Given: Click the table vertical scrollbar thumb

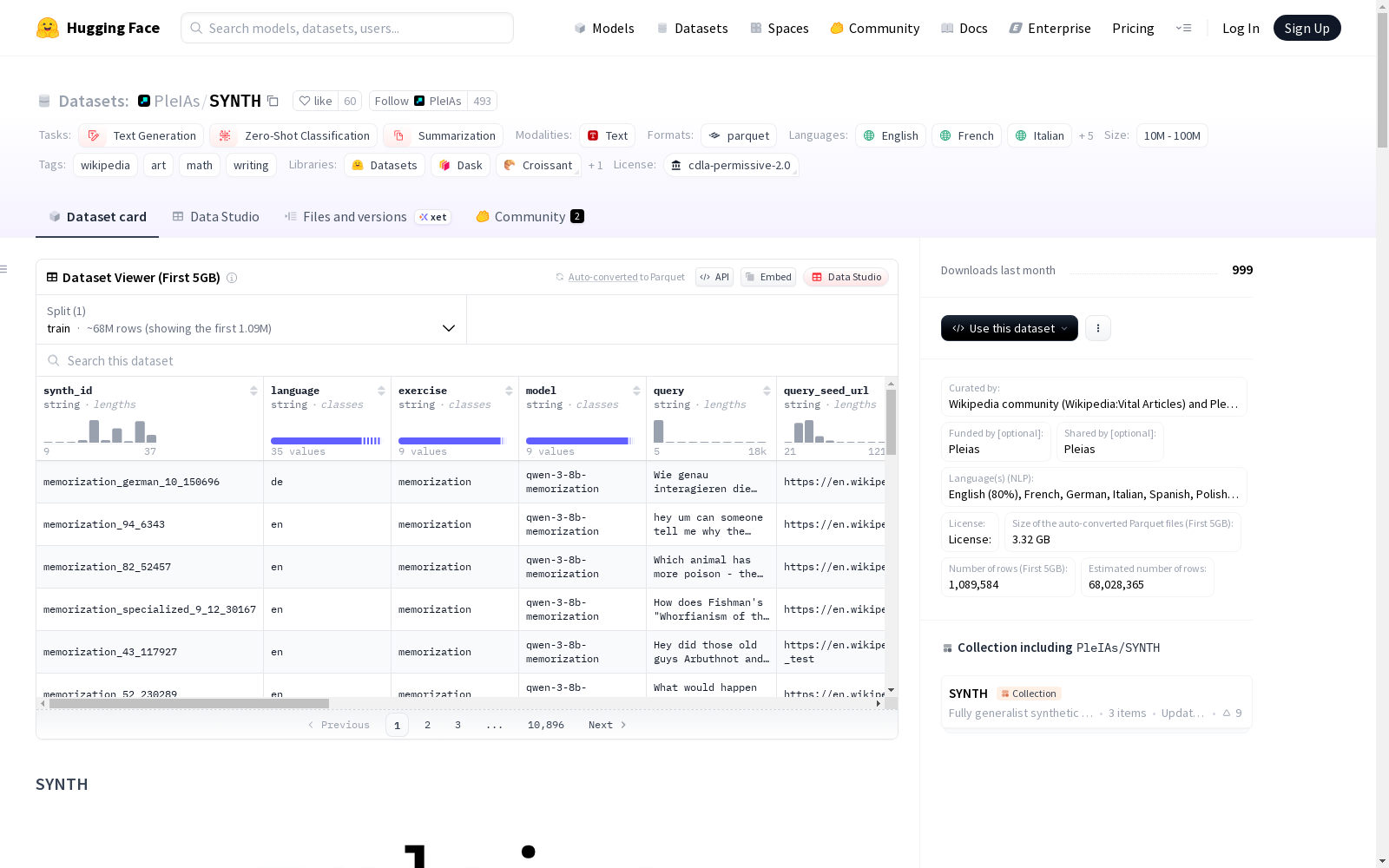Looking at the screenshot, I should (891, 422).
